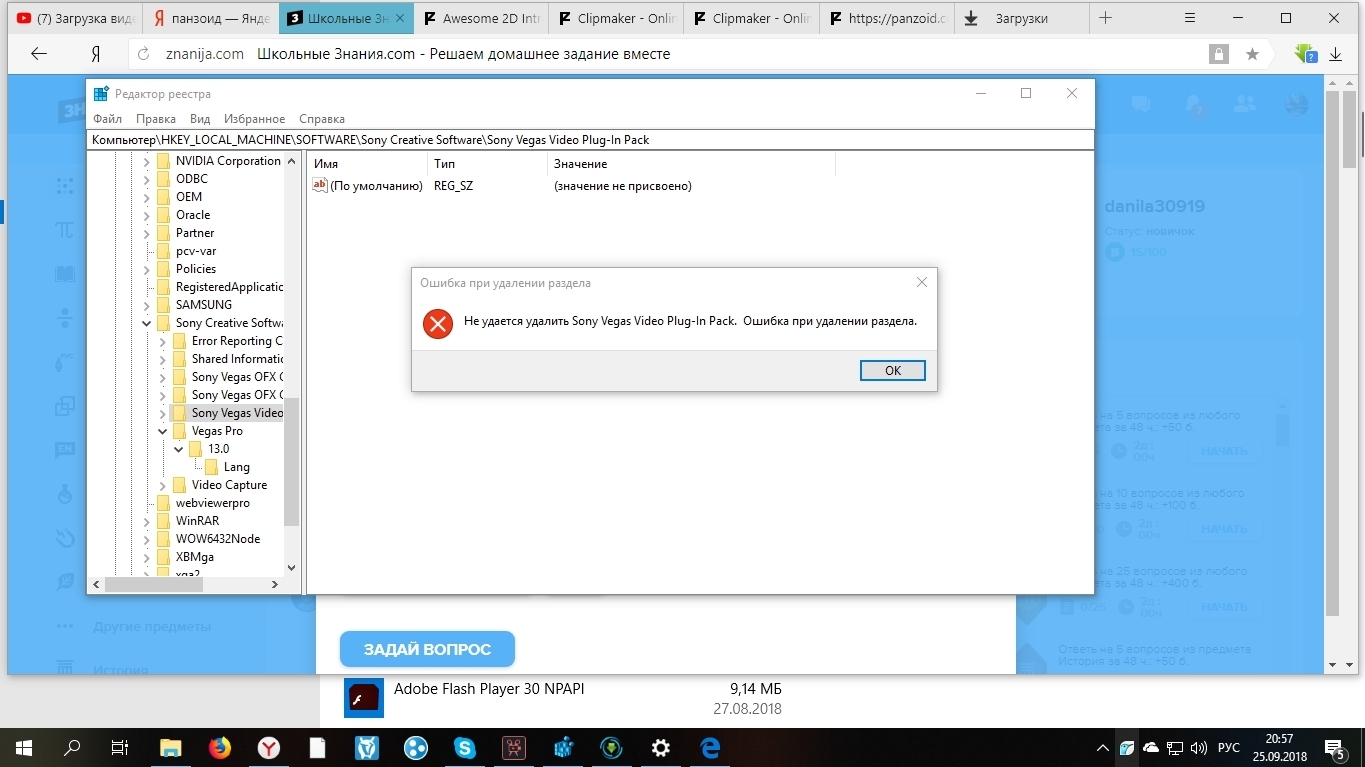Click the Тип column header
Image resolution: width=1365 pixels, height=767 pixels.
pos(445,164)
